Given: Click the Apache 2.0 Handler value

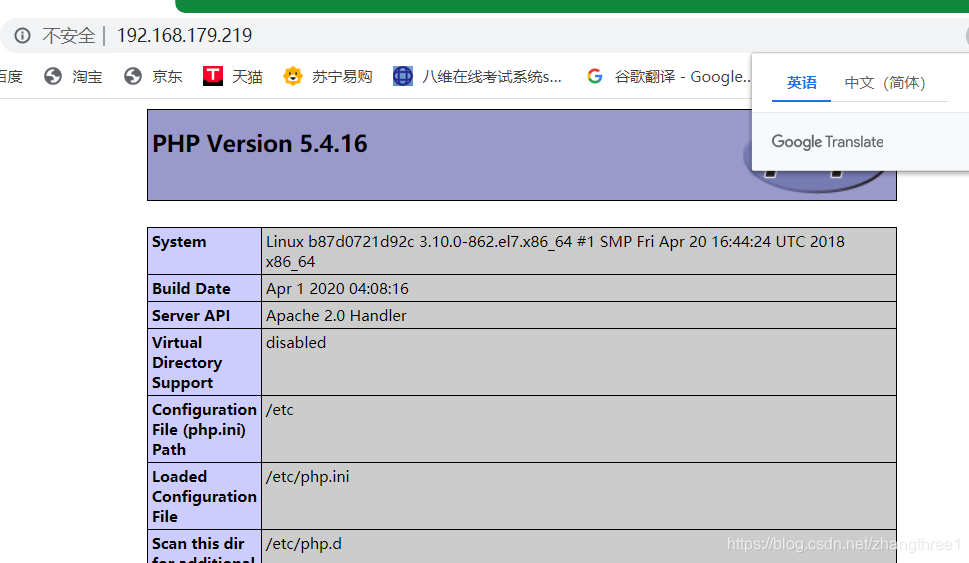Looking at the screenshot, I should click(336, 316).
